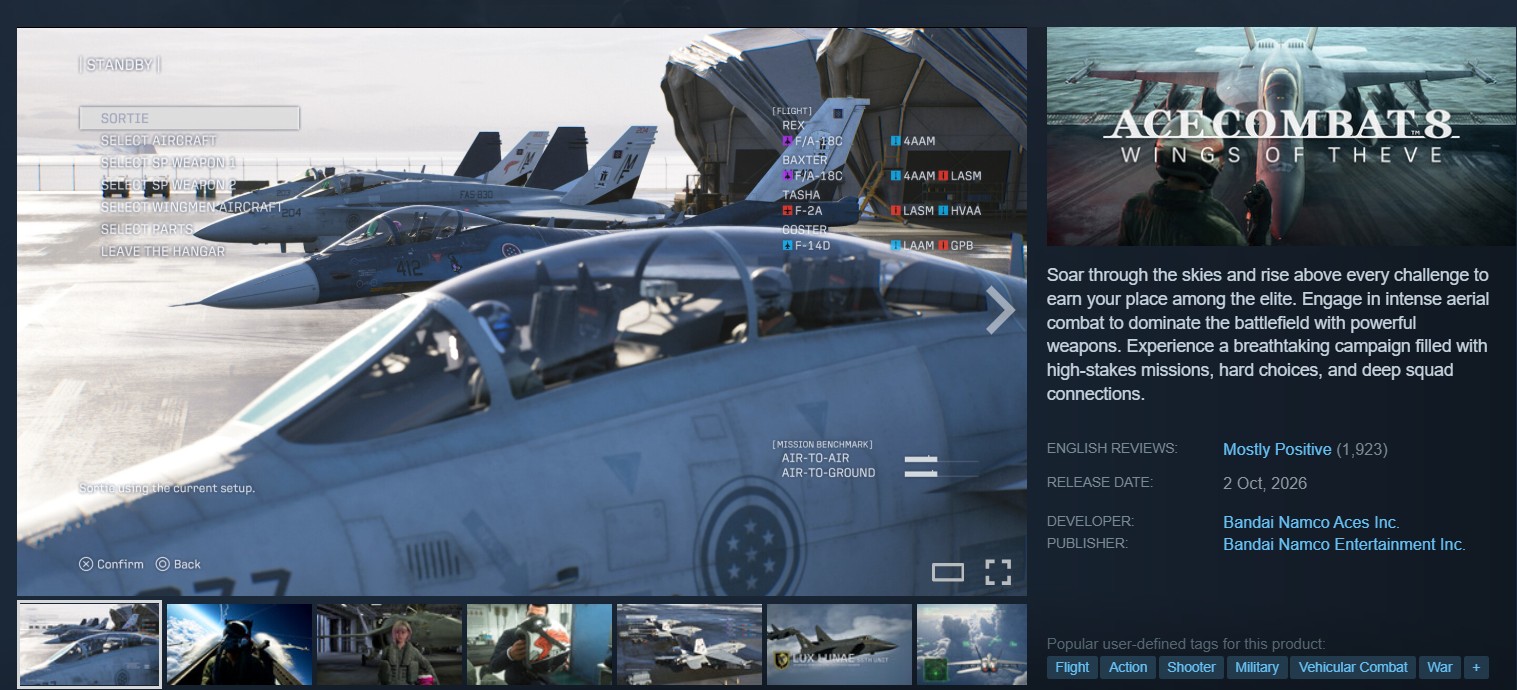Click the "GPB" weapon label in screenshot

956,245
